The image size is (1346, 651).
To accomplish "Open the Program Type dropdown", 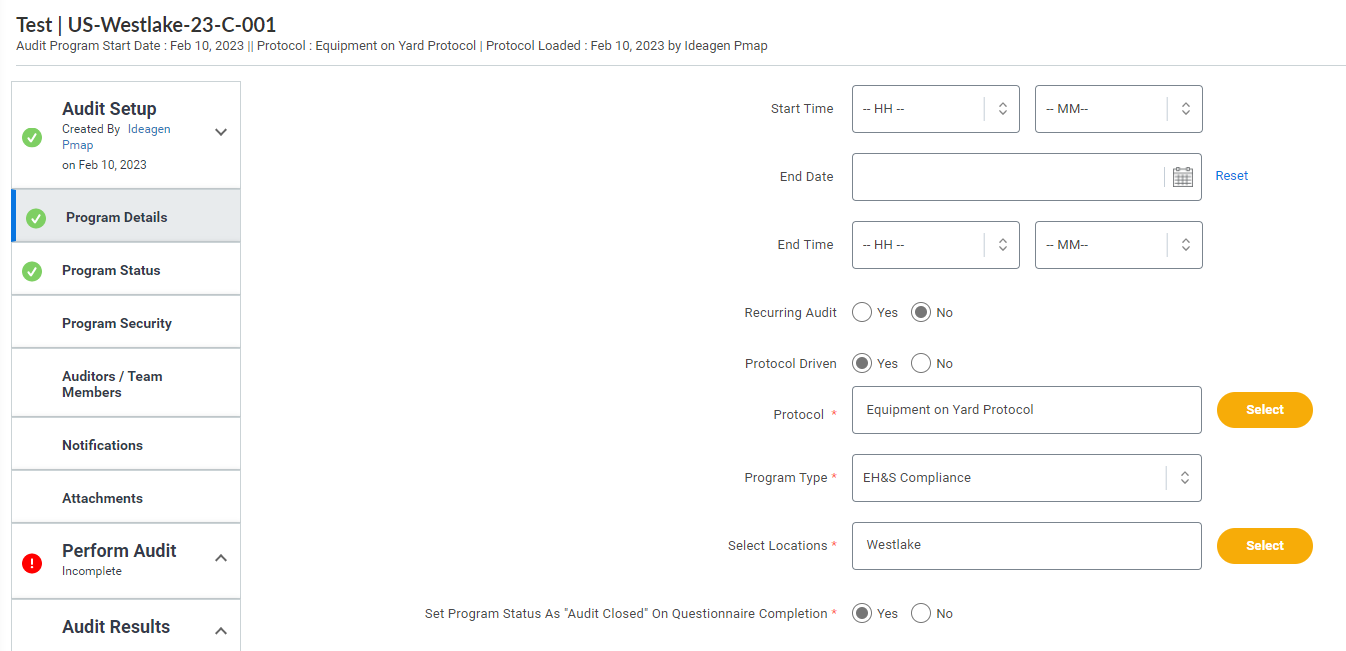I will point(1027,478).
